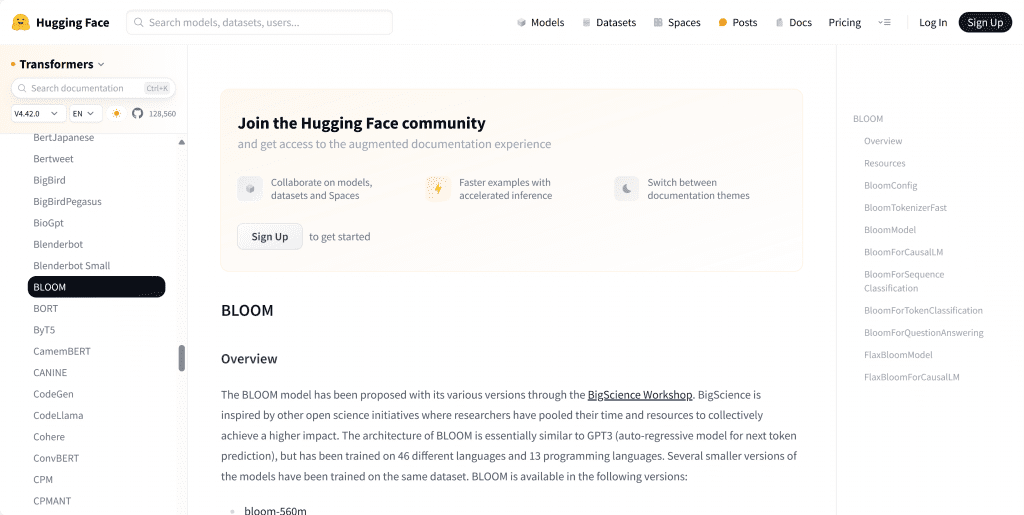Click the Spaces grid icon
Image resolution: width=1024 pixels, height=515 pixels.
pyautogui.click(x=658, y=23)
